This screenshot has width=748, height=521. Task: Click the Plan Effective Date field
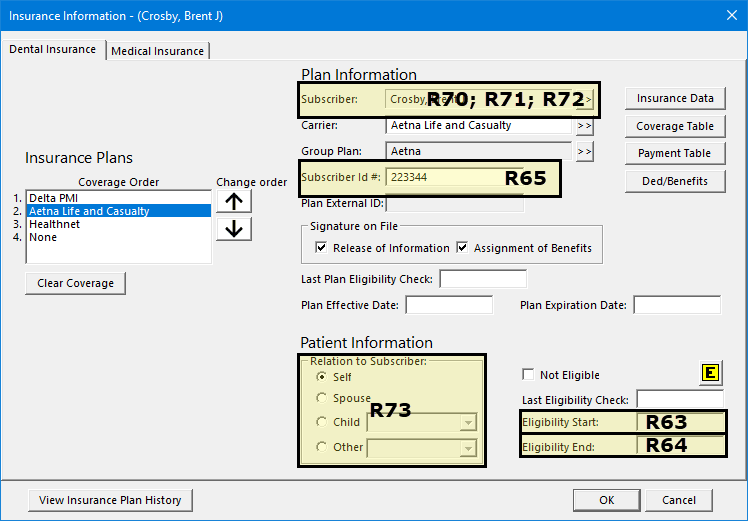tap(448, 305)
